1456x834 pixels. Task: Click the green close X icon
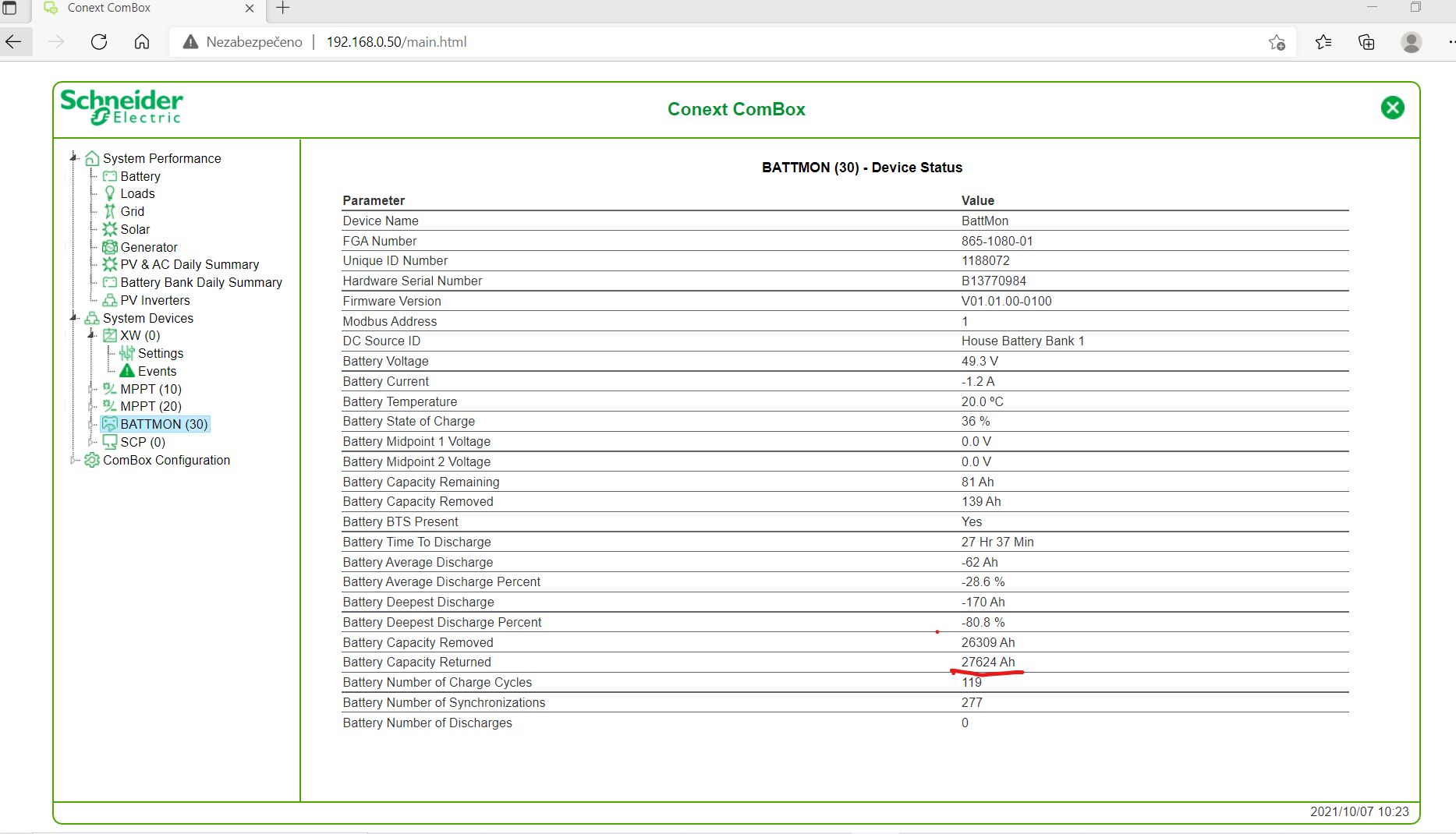point(1392,108)
